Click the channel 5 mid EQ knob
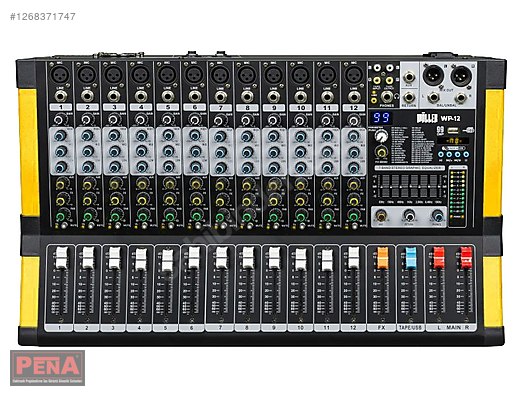 point(168,151)
